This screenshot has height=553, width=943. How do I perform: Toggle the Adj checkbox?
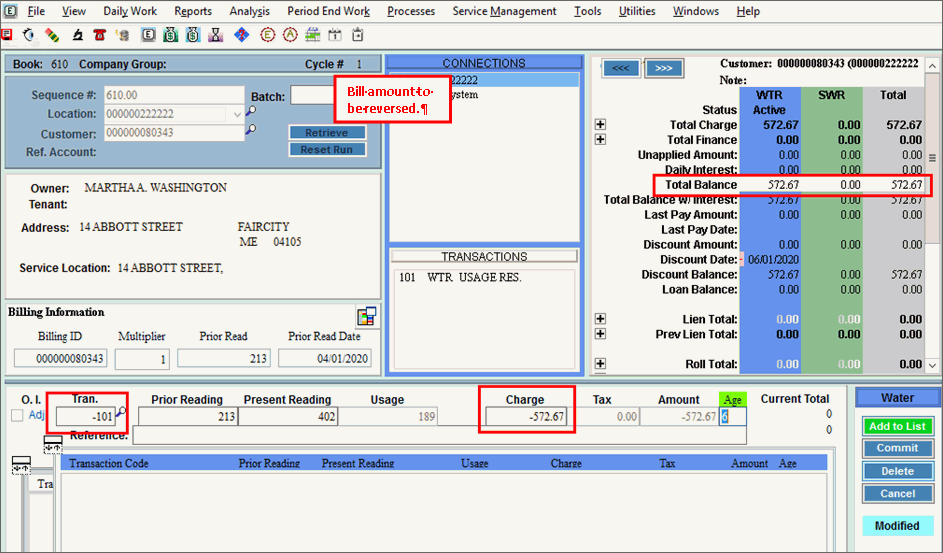click(16, 415)
